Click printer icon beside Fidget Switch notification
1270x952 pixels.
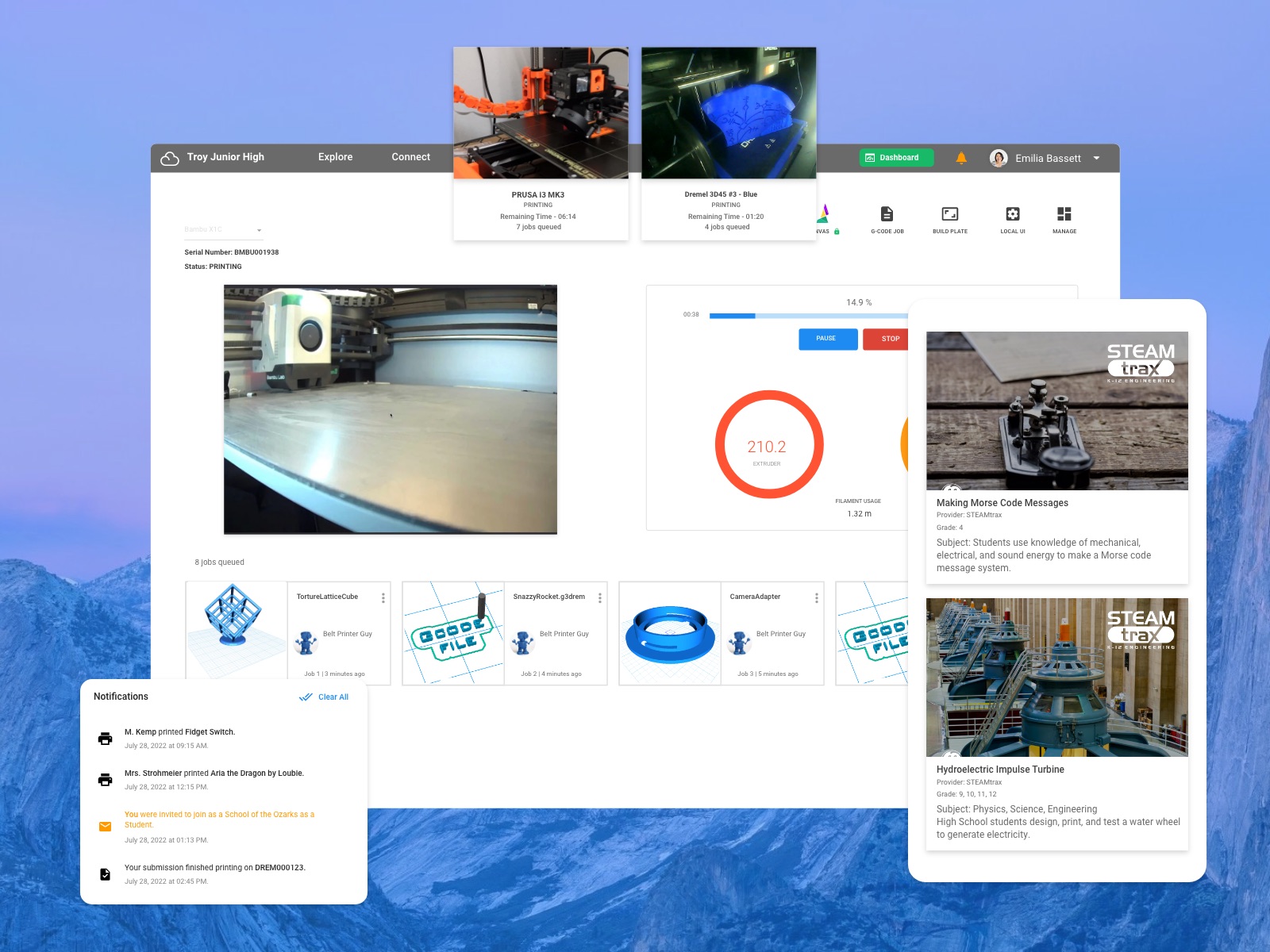click(x=105, y=739)
